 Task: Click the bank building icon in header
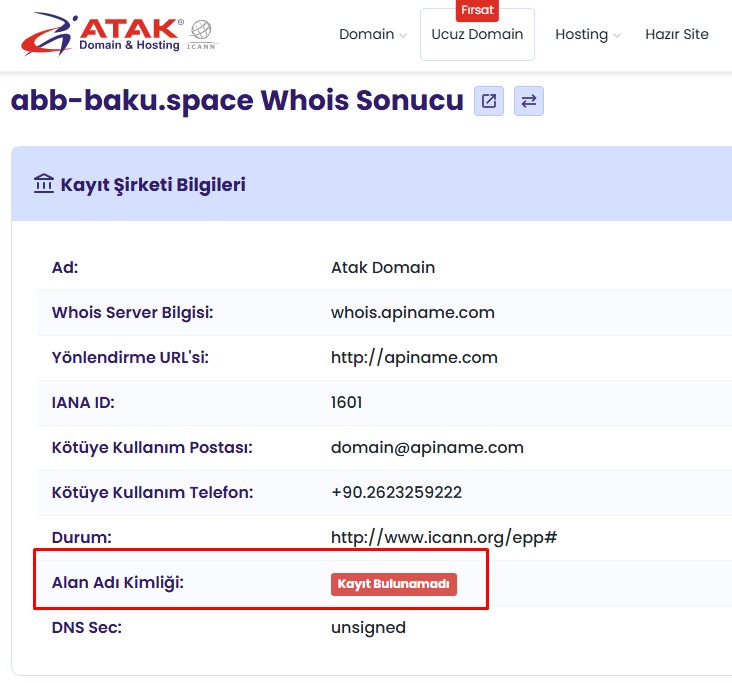coord(44,184)
